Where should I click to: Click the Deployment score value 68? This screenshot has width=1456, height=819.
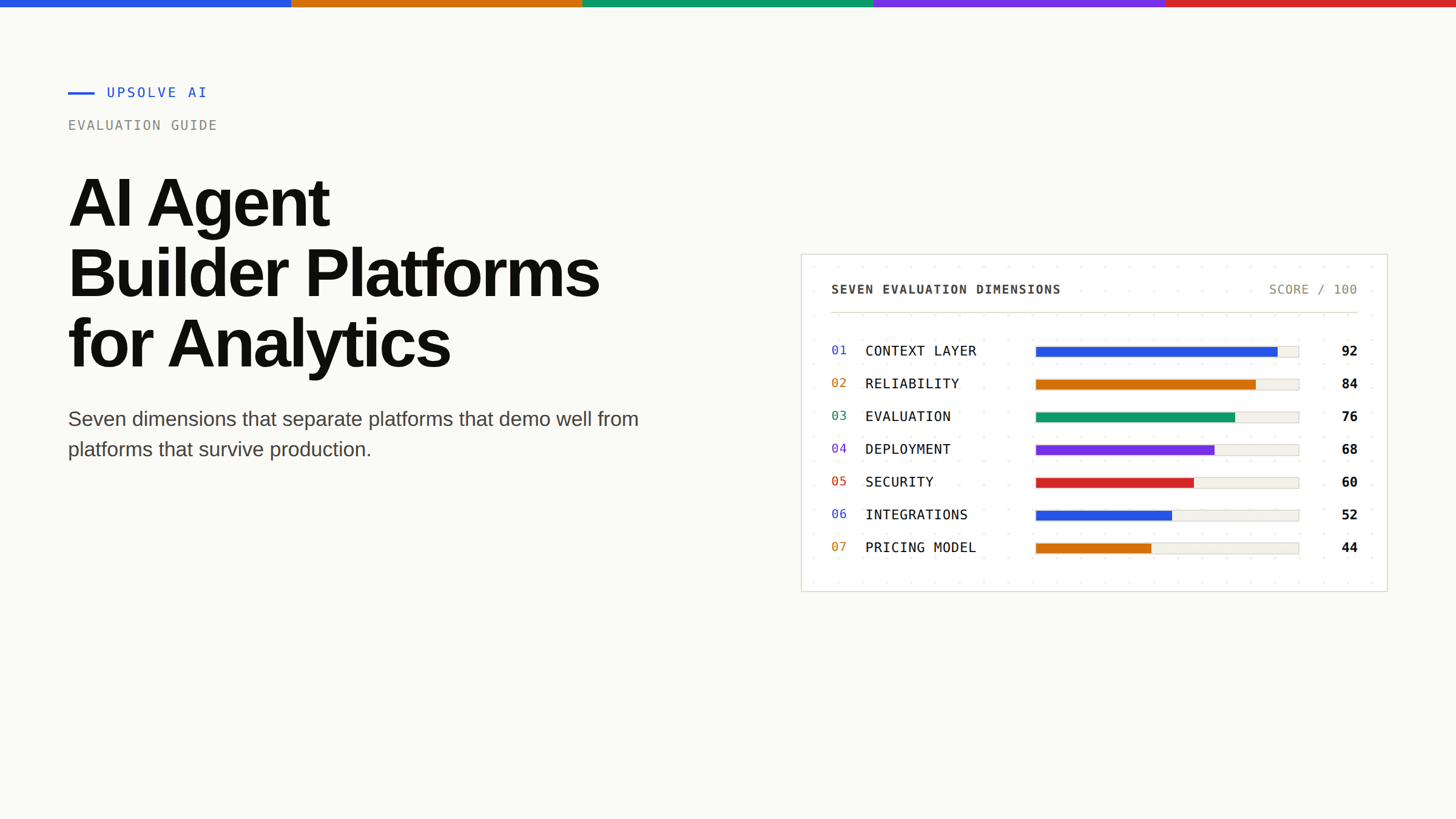tap(1349, 450)
